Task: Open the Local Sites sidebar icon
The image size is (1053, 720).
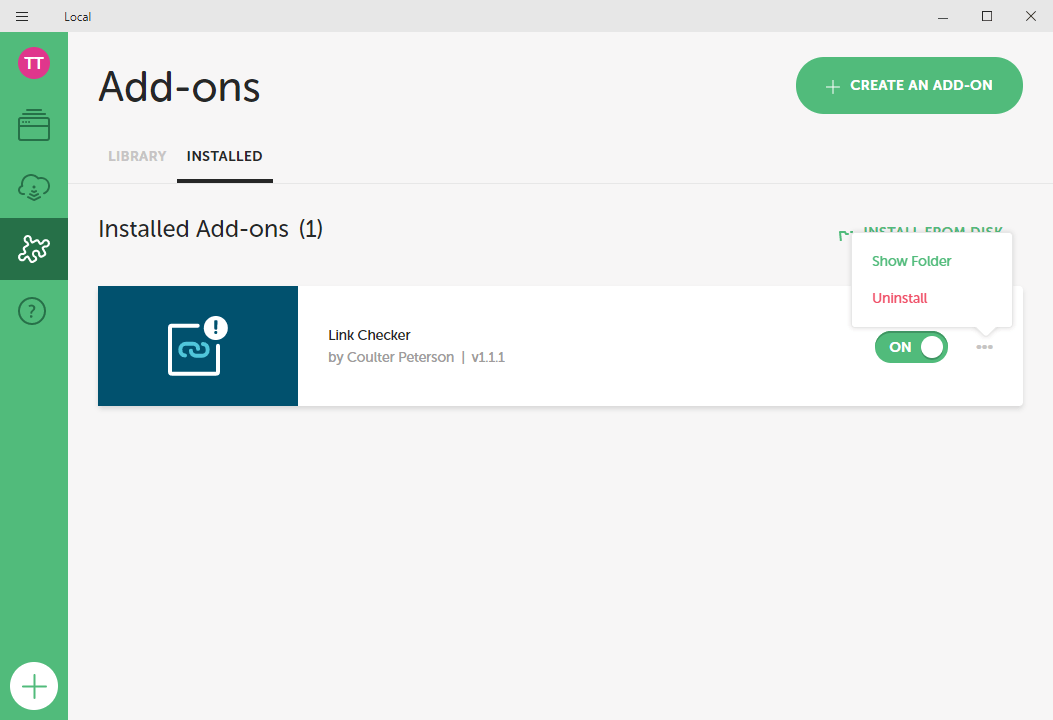Action: (34, 125)
